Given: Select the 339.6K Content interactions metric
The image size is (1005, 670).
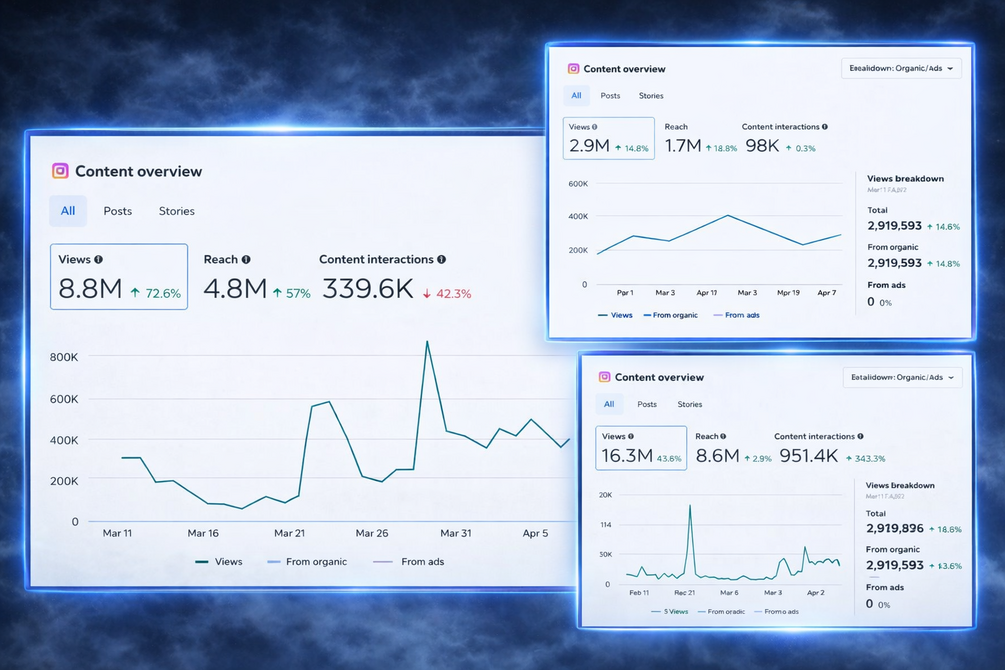Looking at the screenshot, I should (396, 278).
